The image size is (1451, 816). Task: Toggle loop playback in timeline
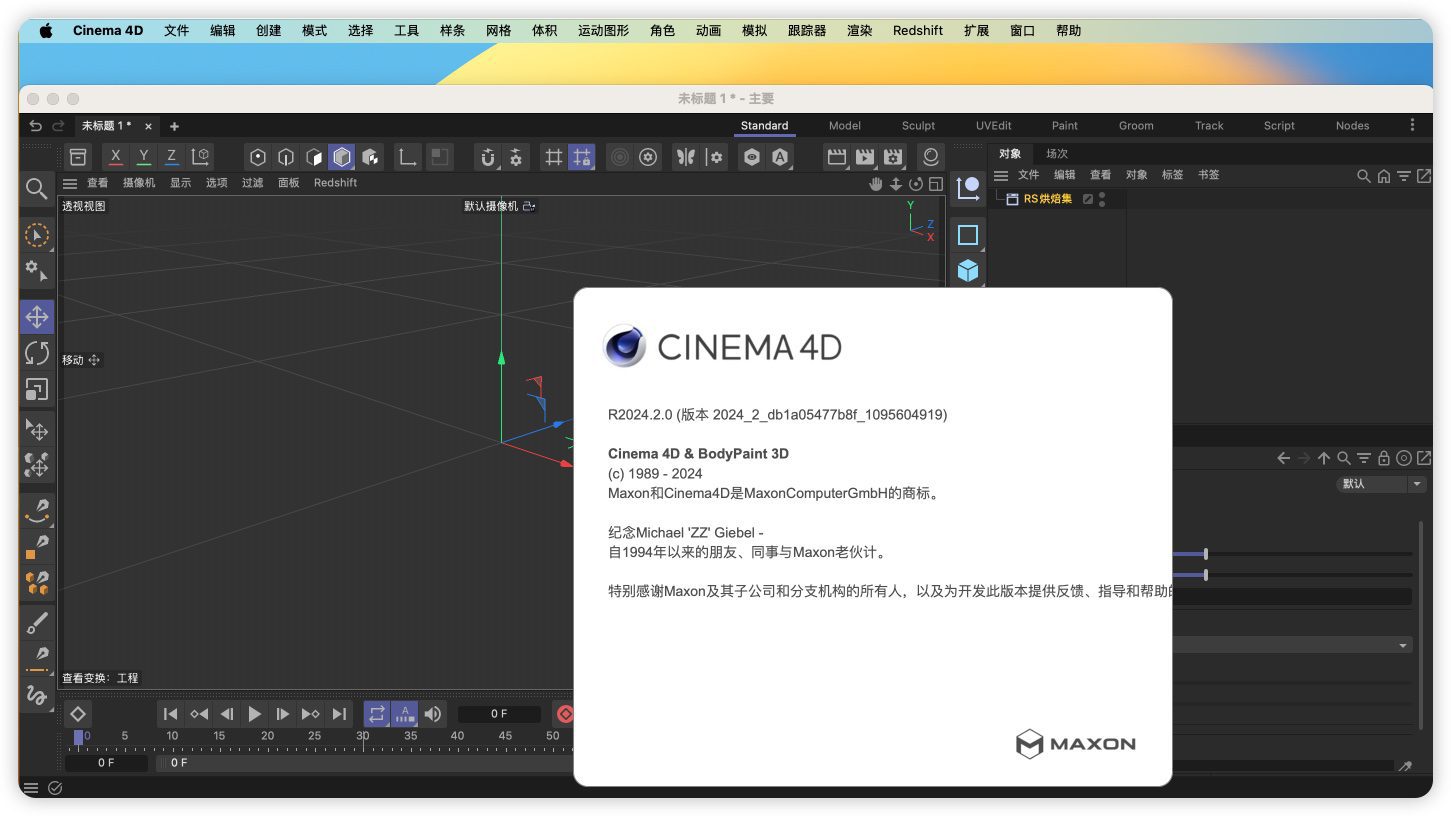(x=377, y=714)
